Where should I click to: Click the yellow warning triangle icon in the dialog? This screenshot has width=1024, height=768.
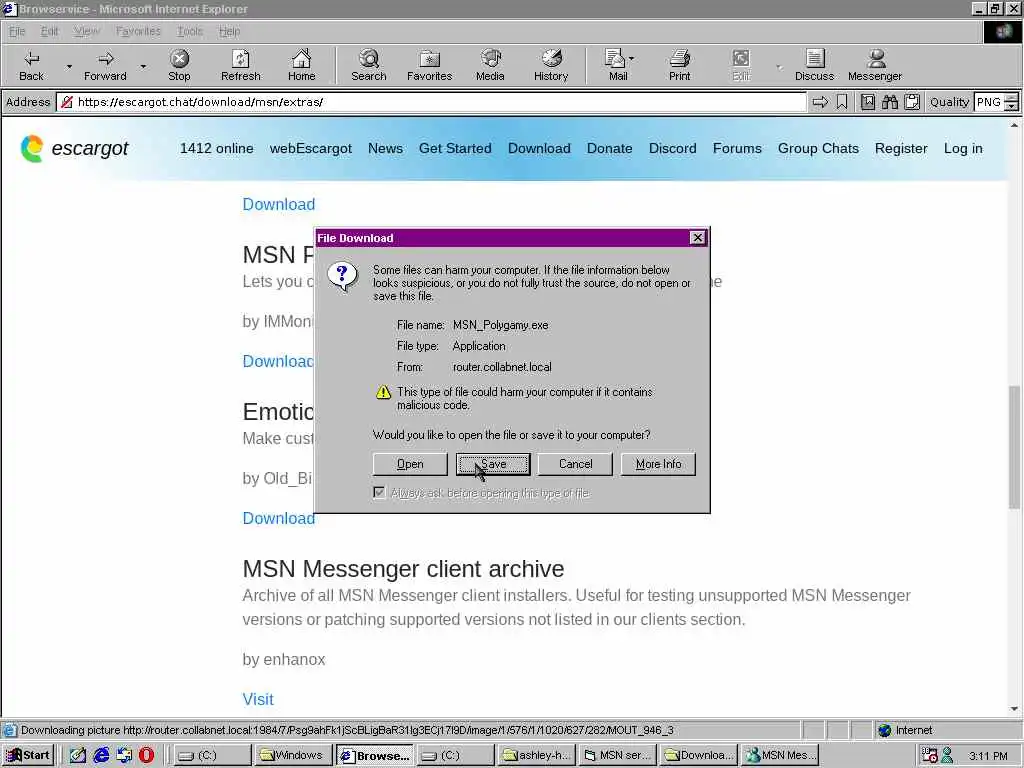tap(383, 392)
